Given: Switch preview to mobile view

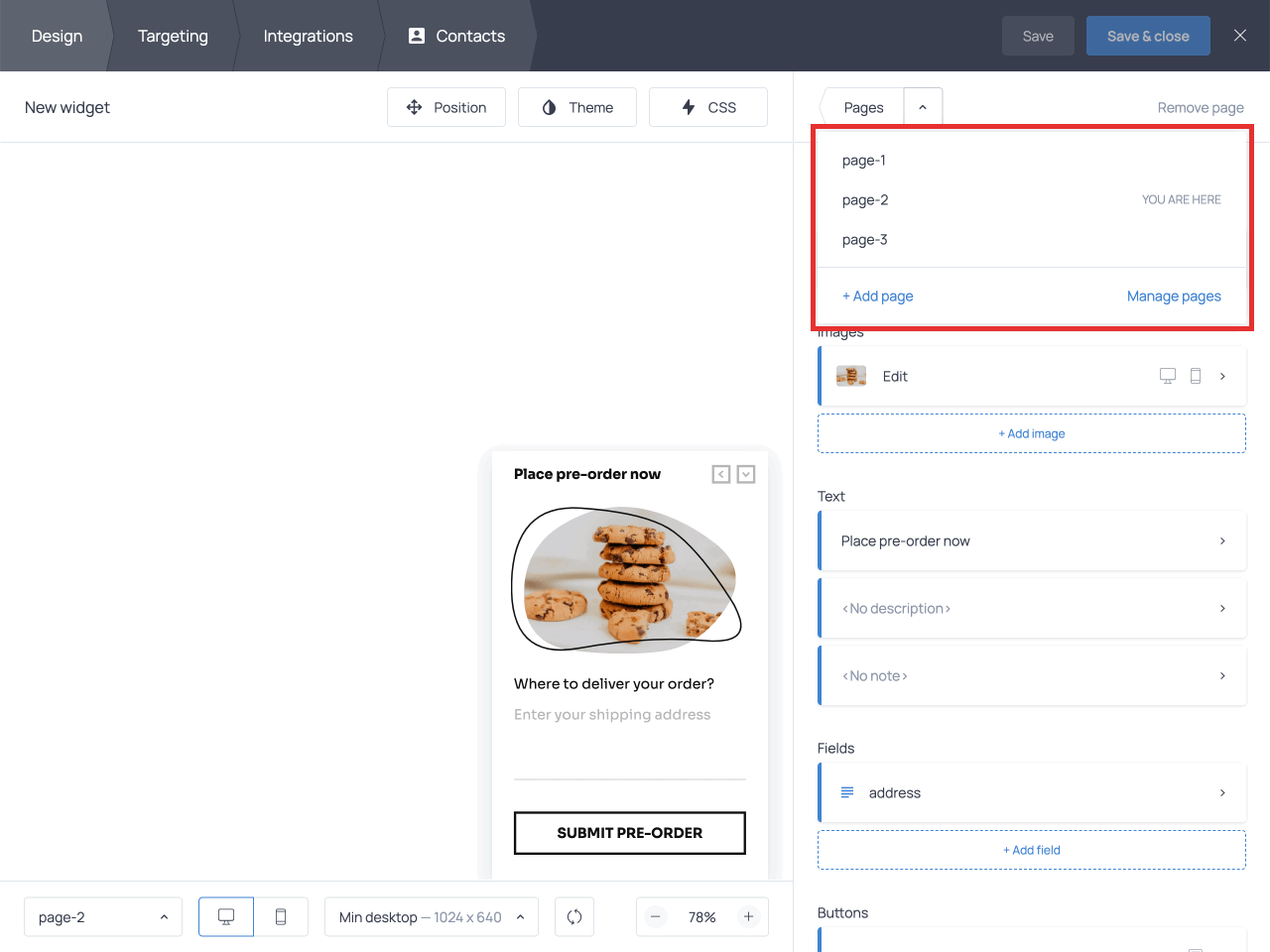Looking at the screenshot, I should coord(281,916).
